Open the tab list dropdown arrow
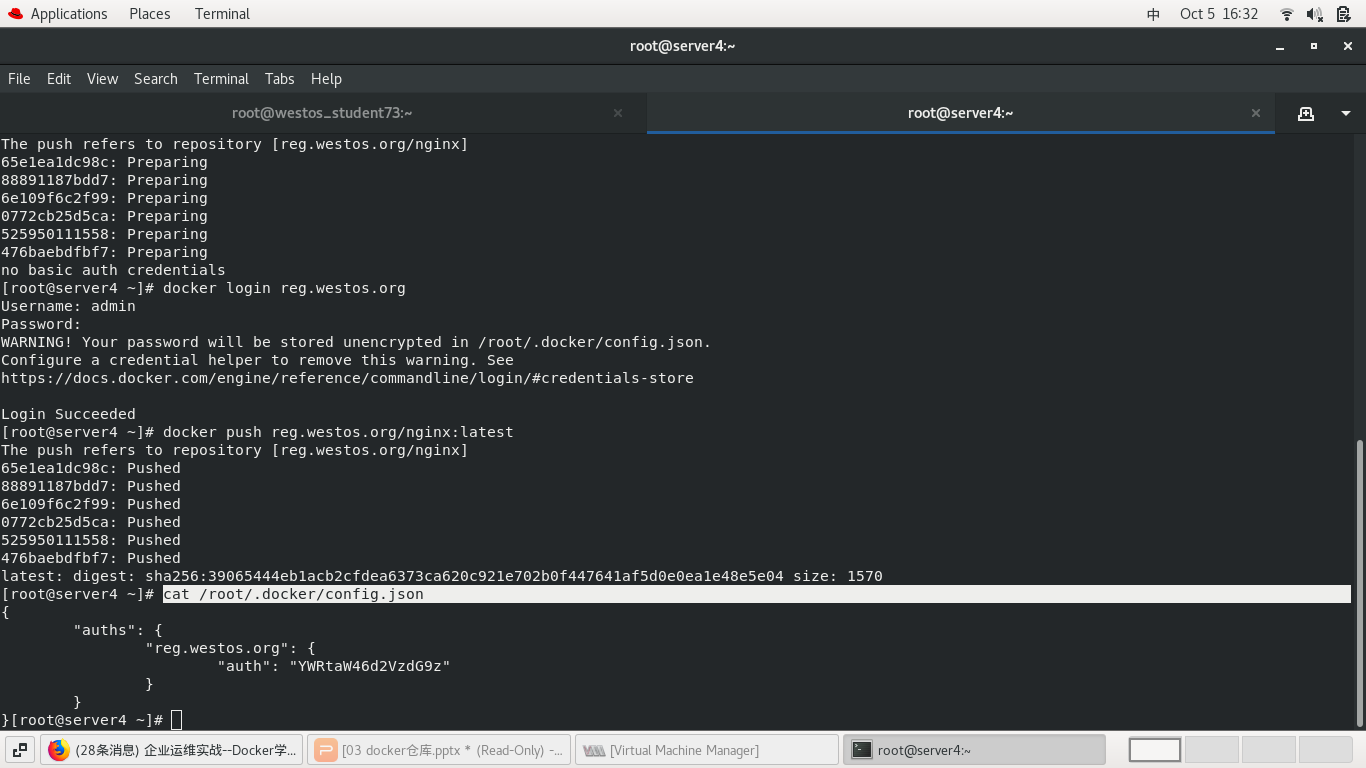This screenshot has width=1366, height=768. coord(1346,113)
